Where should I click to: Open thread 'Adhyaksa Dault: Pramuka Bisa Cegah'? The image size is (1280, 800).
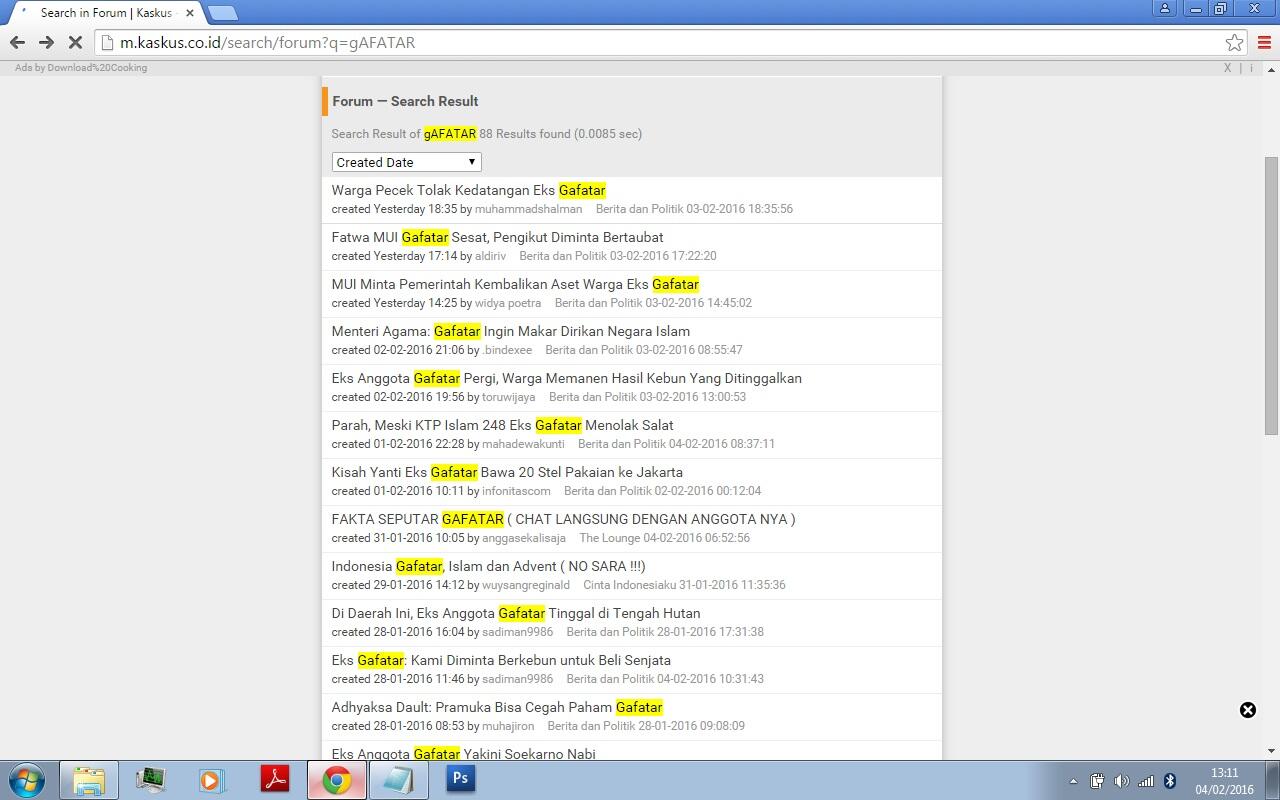click(497, 707)
